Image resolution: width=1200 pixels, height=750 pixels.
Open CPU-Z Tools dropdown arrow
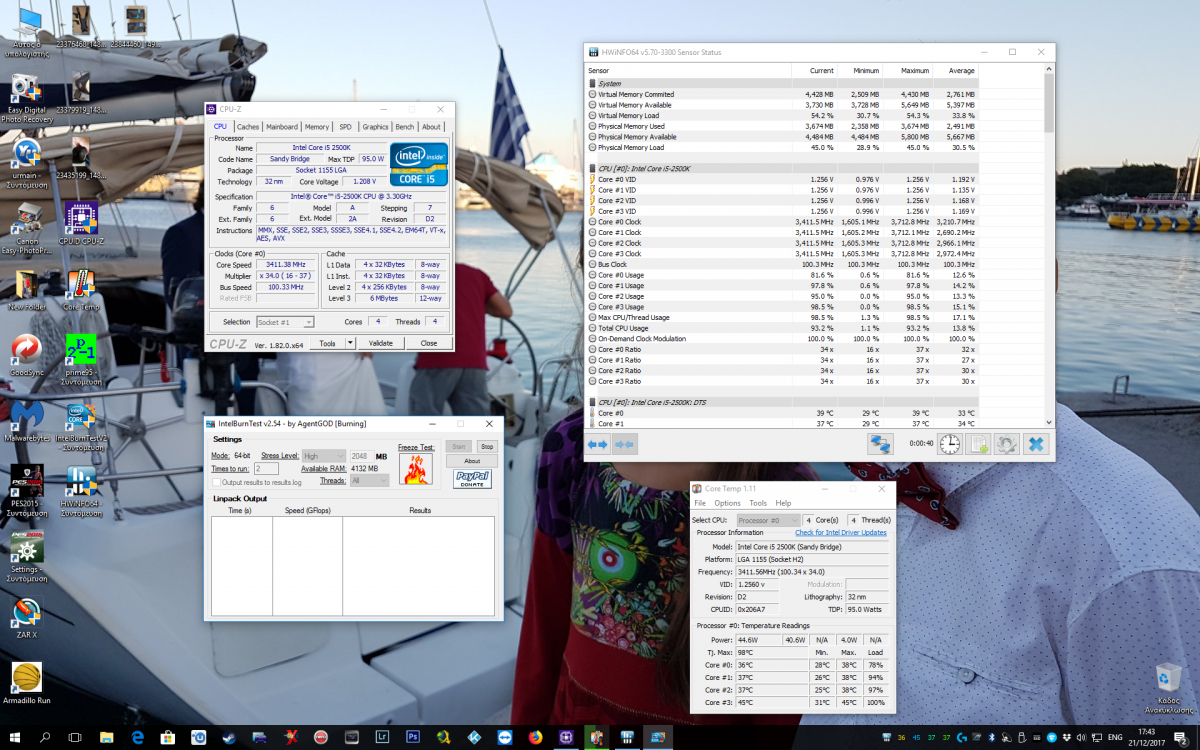tap(350, 343)
